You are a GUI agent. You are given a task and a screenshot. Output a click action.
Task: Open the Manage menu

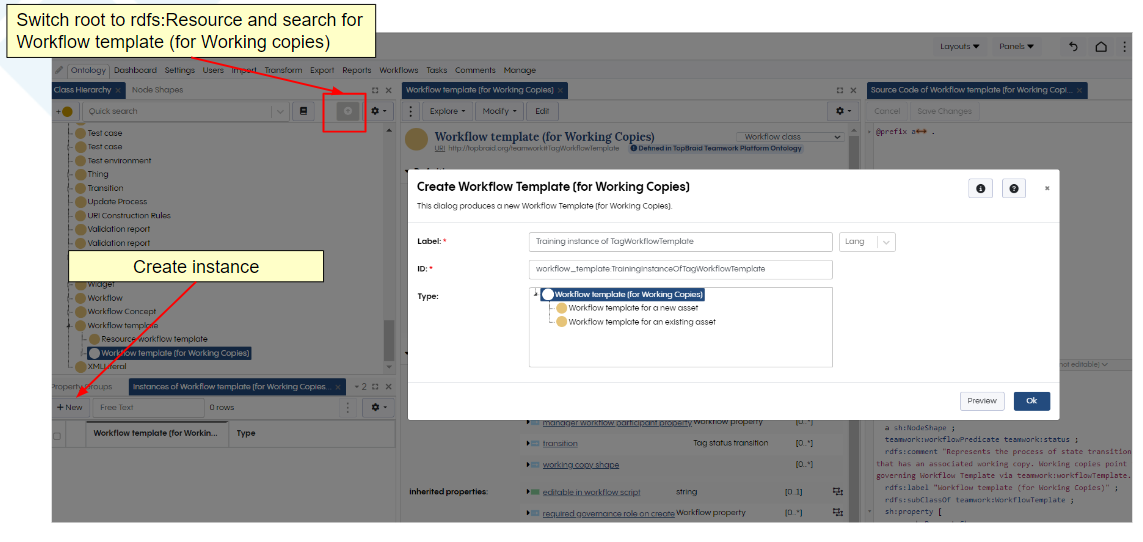(520, 70)
